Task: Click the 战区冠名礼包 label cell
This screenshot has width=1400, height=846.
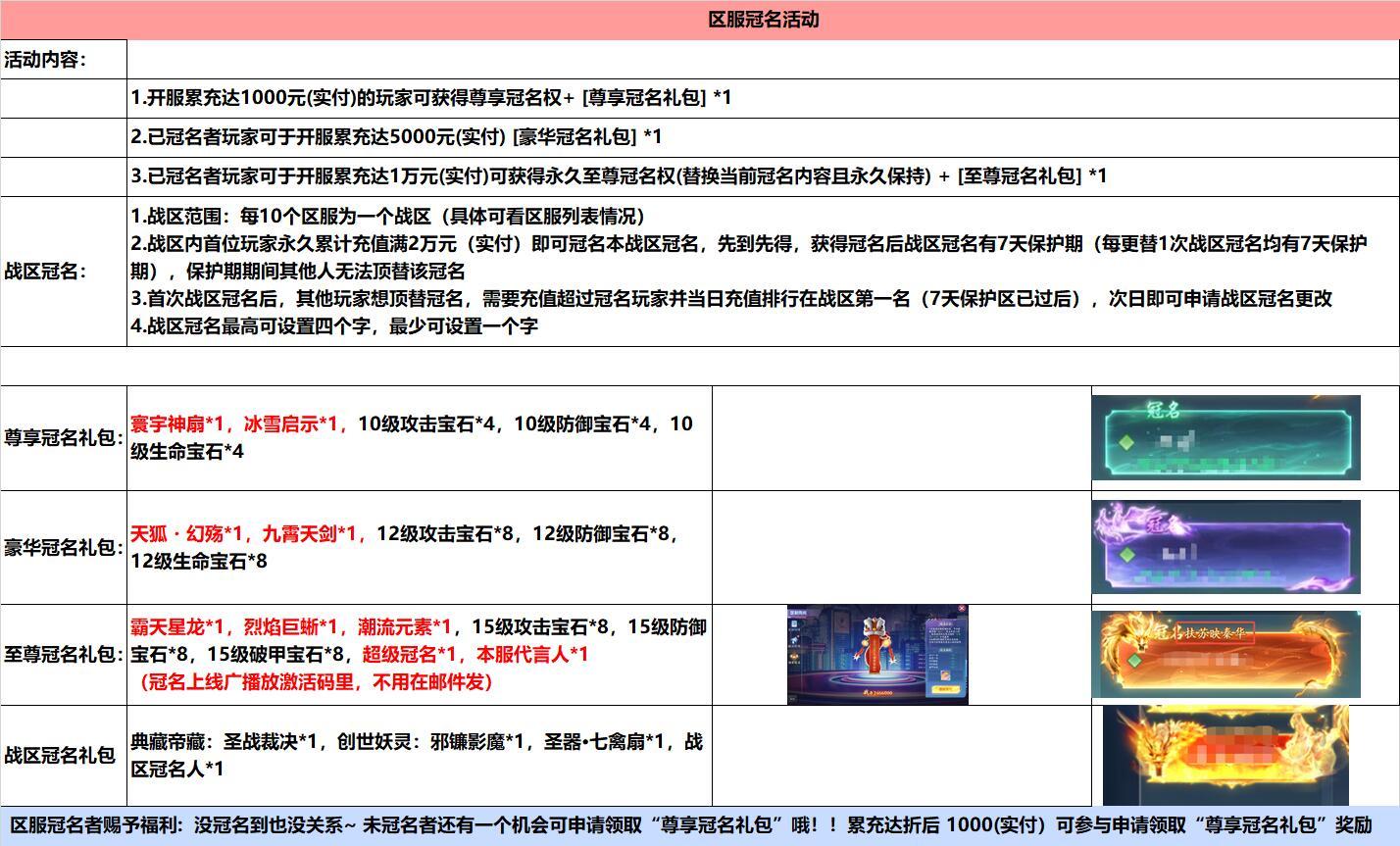Action: point(64,755)
